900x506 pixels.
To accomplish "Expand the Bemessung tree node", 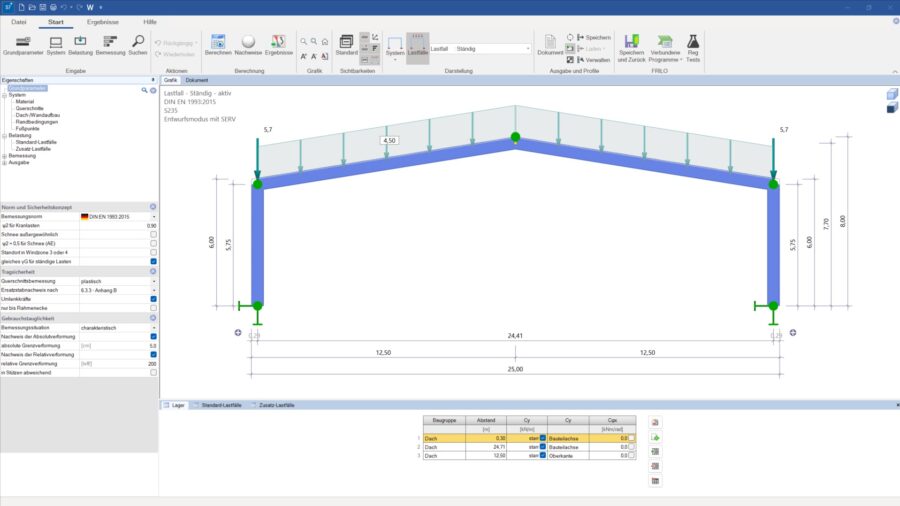I will point(4,155).
